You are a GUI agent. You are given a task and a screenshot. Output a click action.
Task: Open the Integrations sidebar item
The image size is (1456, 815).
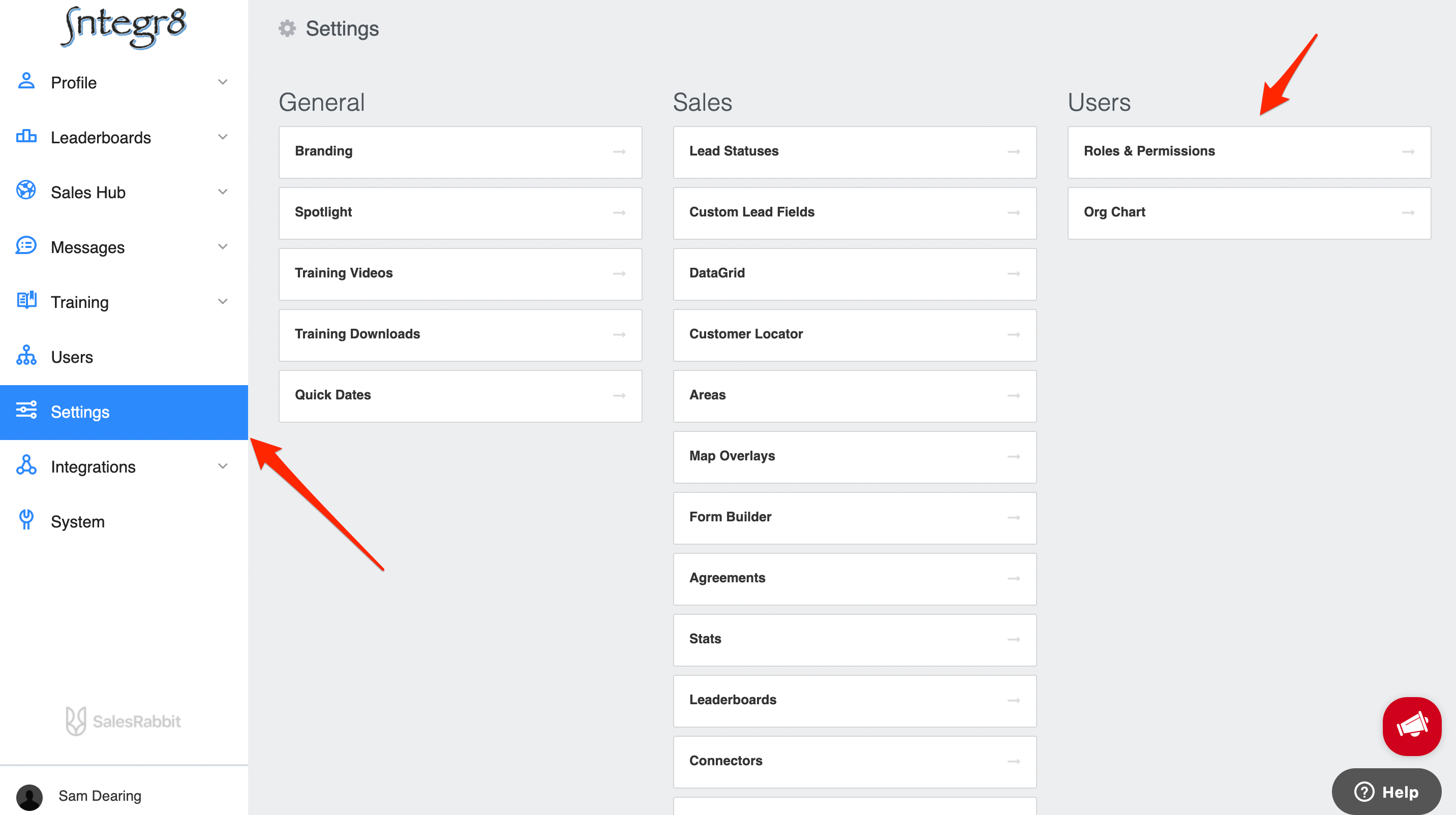click(124, 466)
